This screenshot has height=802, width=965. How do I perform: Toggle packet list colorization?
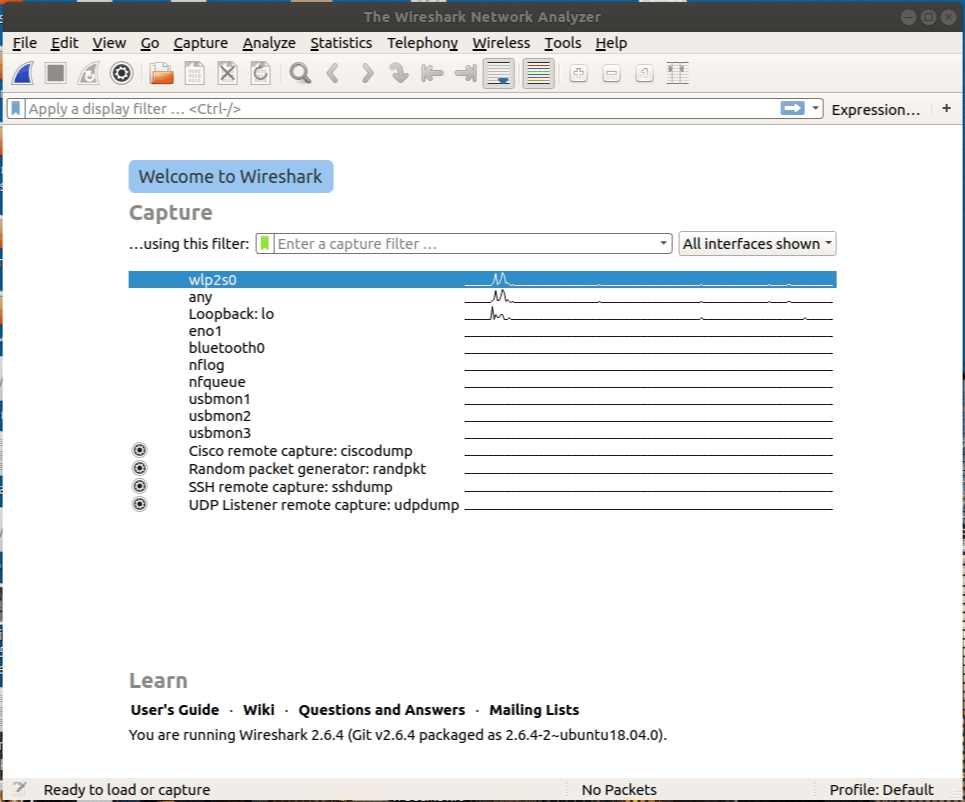click(x=539, y=74)
